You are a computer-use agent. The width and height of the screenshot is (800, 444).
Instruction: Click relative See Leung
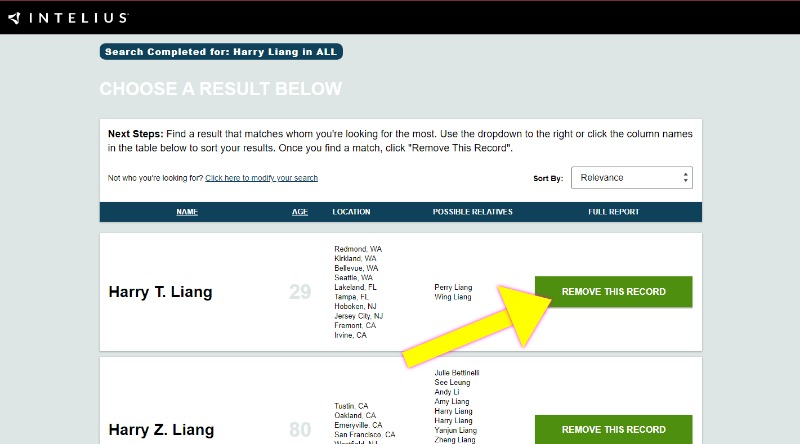(452, 382)
